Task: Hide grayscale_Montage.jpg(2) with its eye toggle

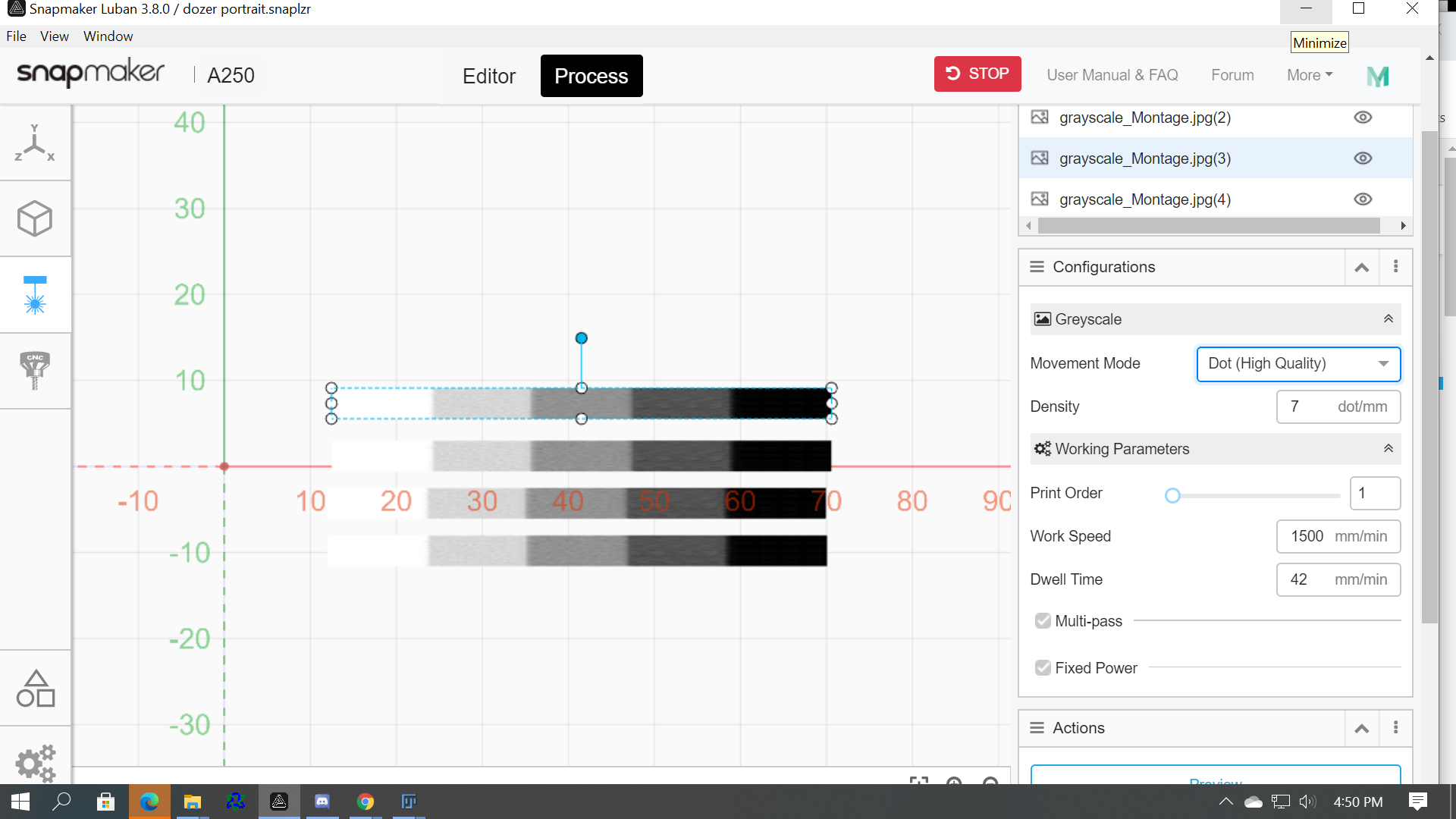Action: [1363, 118]
